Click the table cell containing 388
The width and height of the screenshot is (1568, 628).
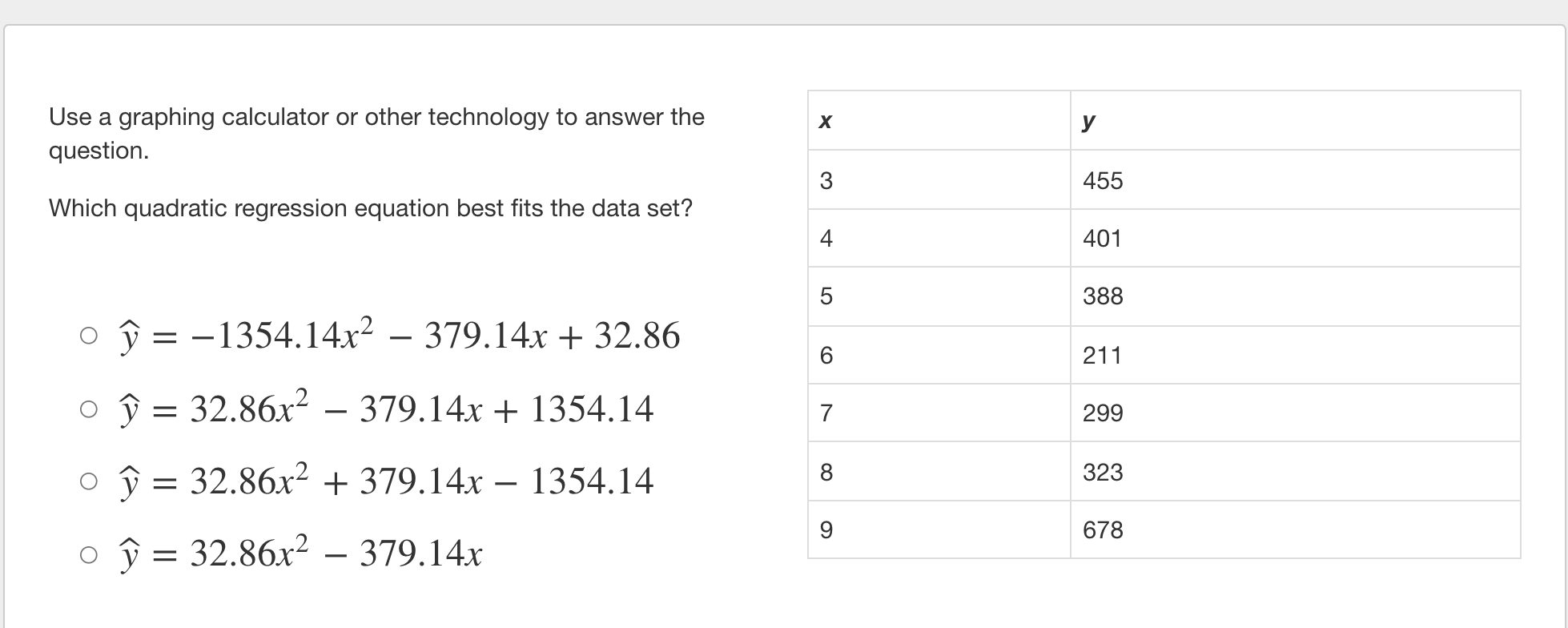point(1294,296)
